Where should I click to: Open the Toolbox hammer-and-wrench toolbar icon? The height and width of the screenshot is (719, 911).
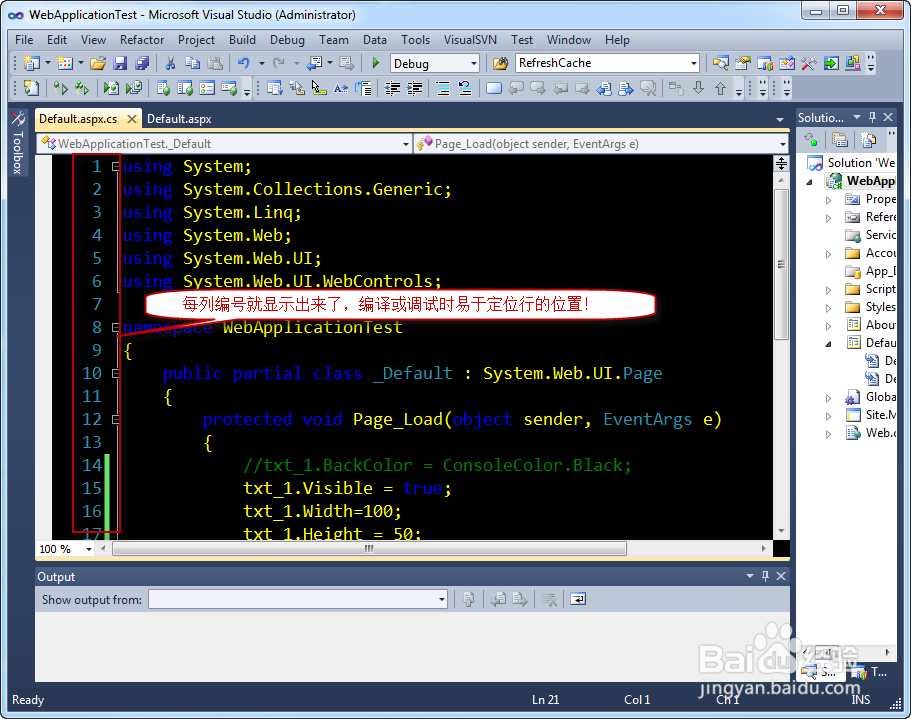[x=808, y=63]
